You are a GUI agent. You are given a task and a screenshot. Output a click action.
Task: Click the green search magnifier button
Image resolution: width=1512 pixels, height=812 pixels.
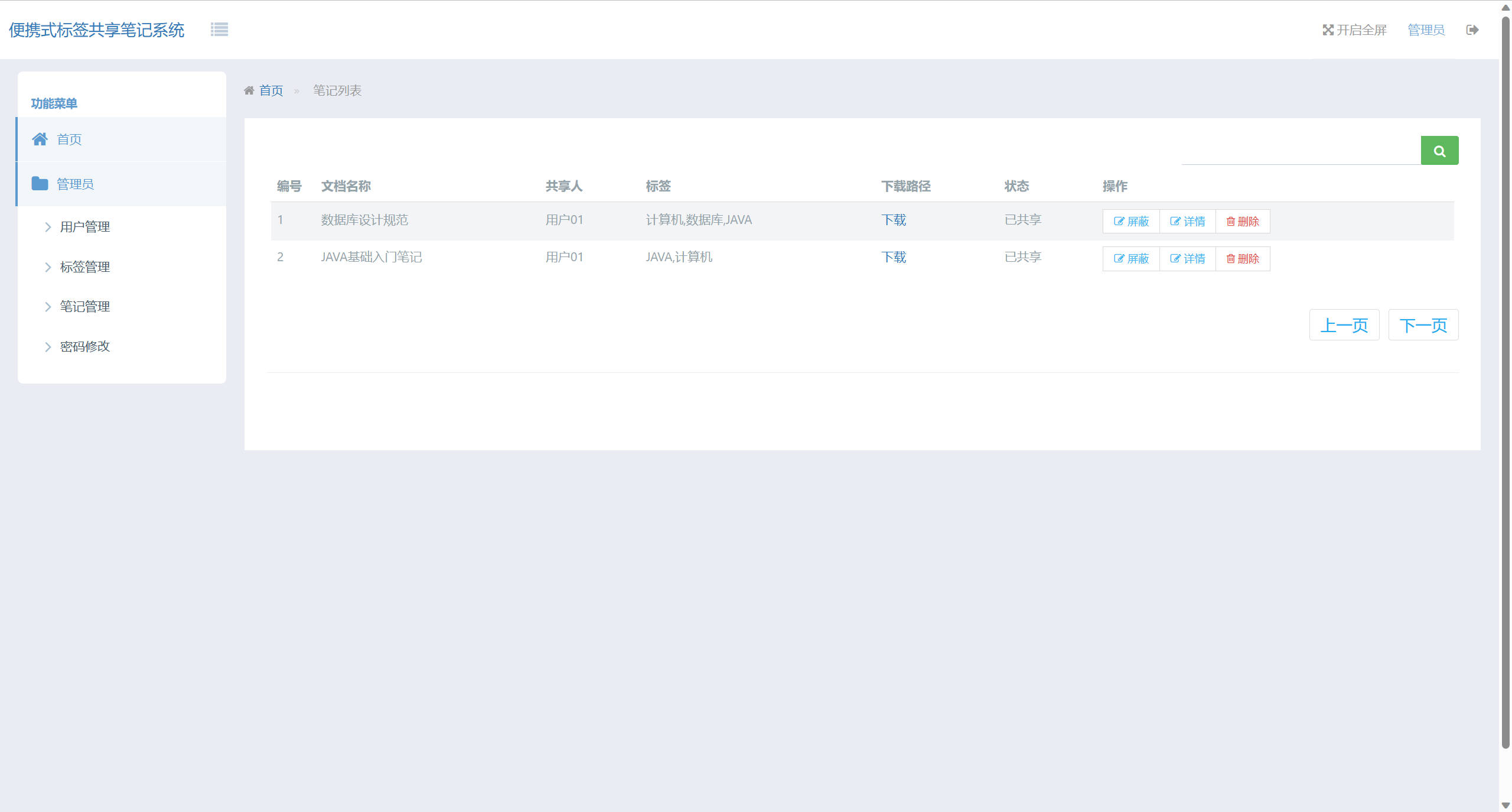pos(1439,151)
